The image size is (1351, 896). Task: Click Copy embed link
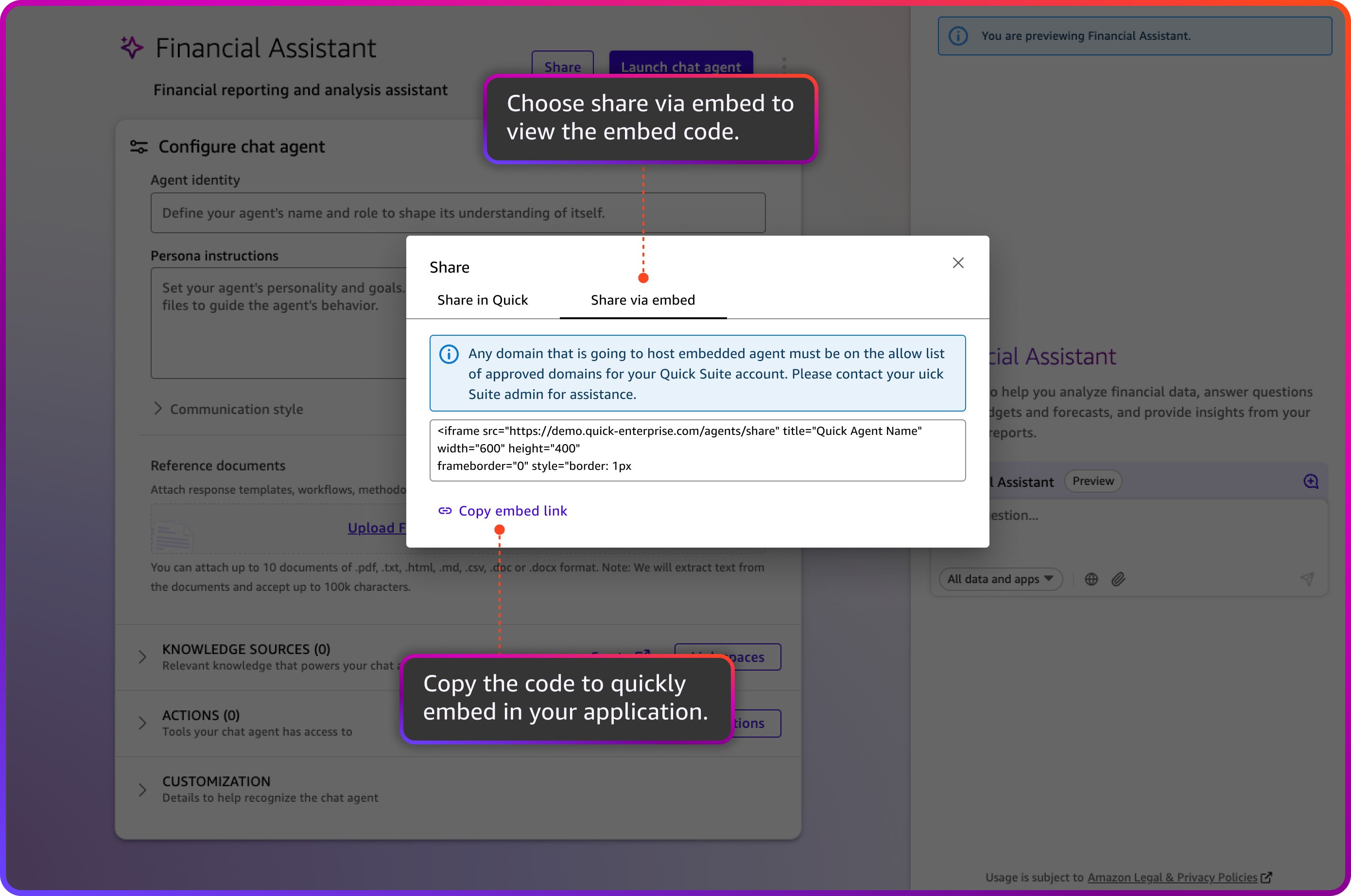[512, 511]
